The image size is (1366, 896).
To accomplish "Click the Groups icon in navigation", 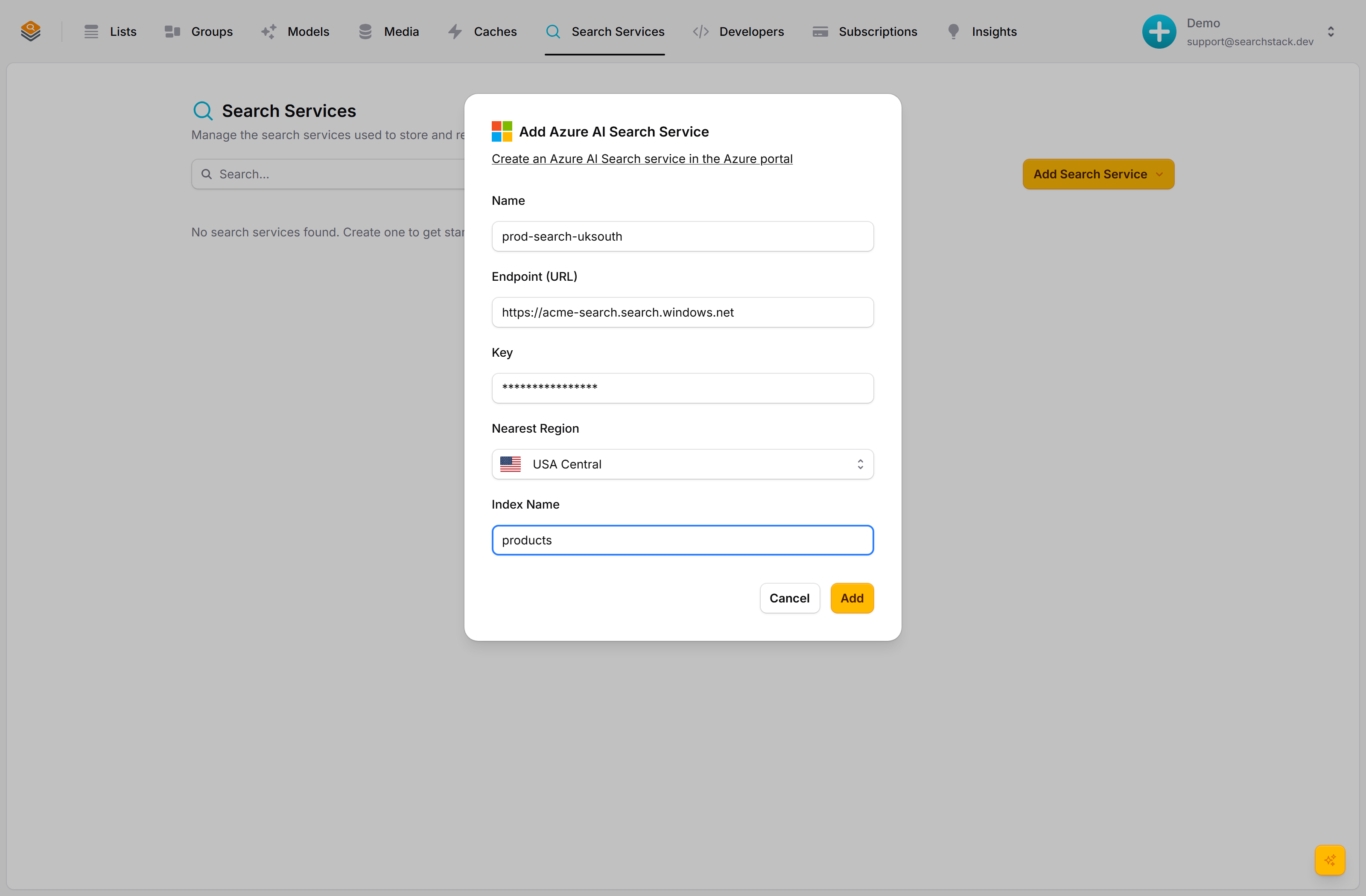I will click(x=172, y=32).
